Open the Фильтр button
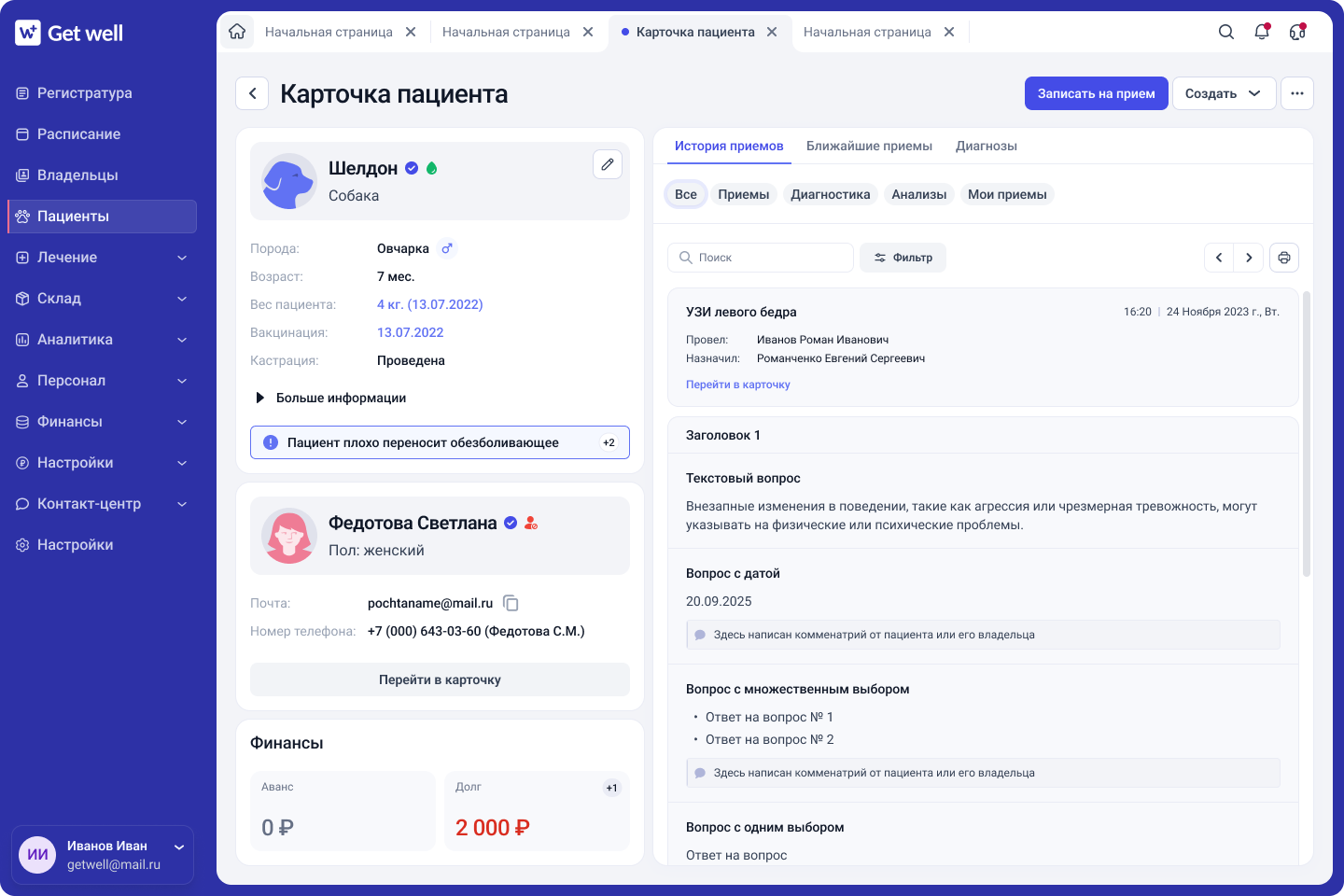 (x=903, y=258)
